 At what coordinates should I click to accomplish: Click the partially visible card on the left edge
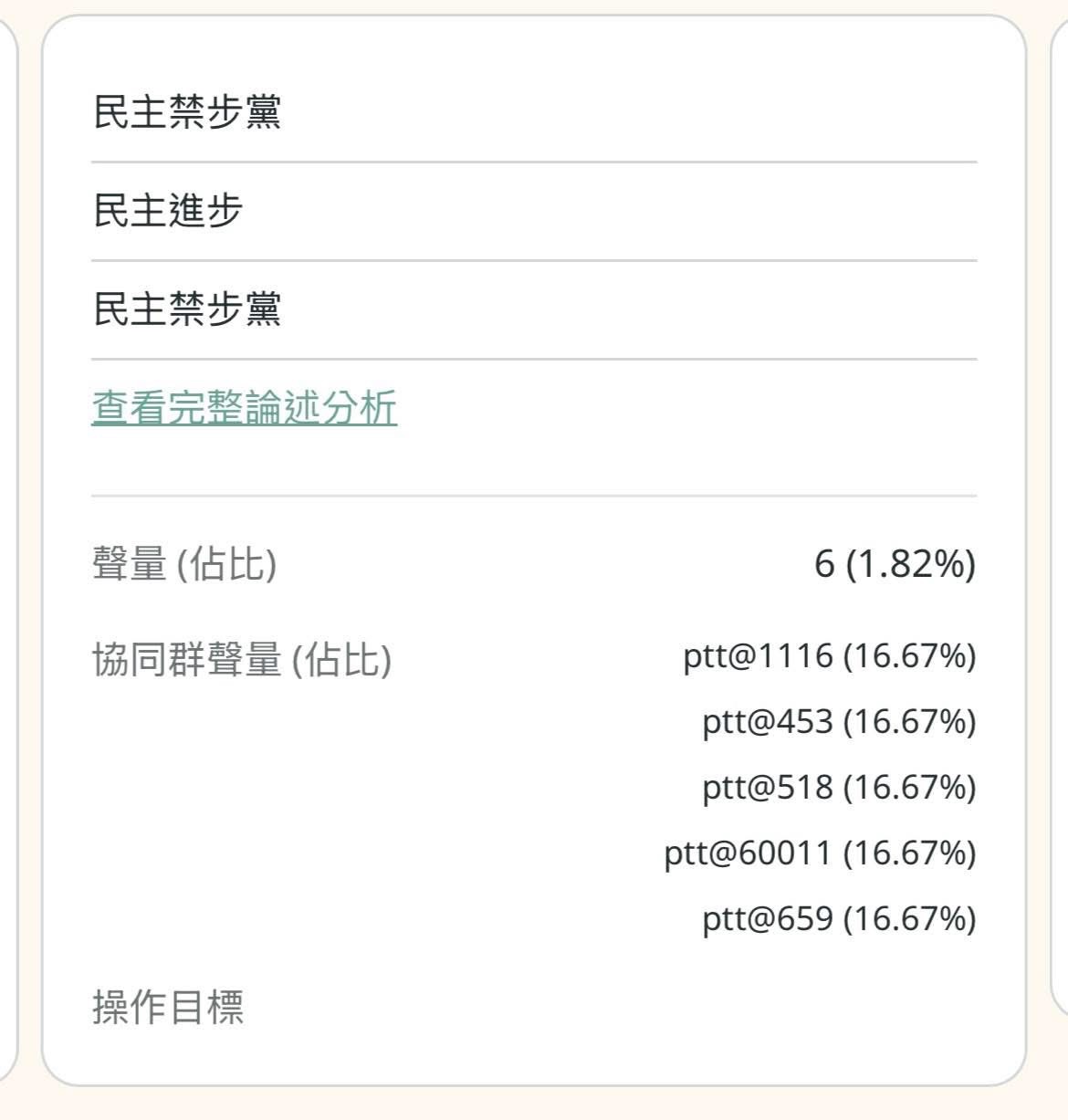7,548
